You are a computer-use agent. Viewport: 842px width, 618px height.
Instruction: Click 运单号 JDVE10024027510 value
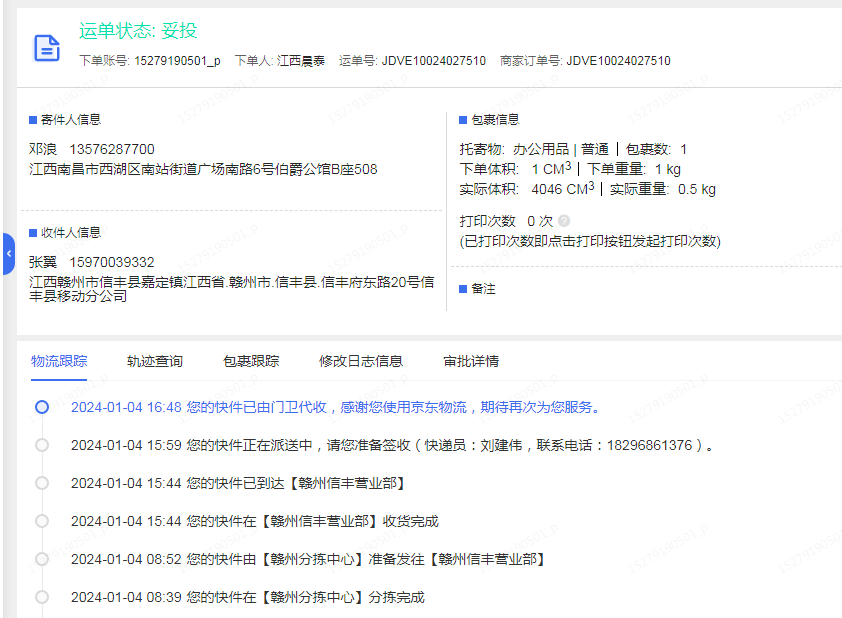tap(434, 61)
